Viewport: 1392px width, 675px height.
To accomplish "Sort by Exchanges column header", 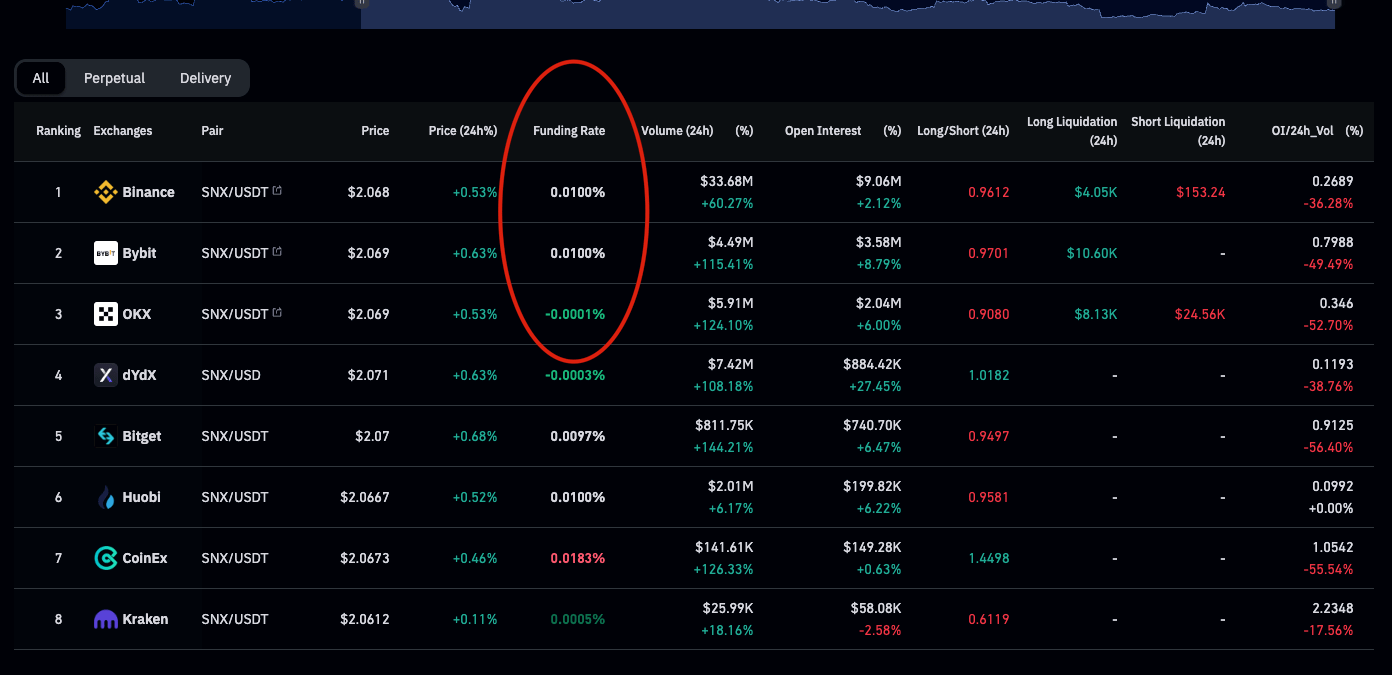I will pos(123,131).
